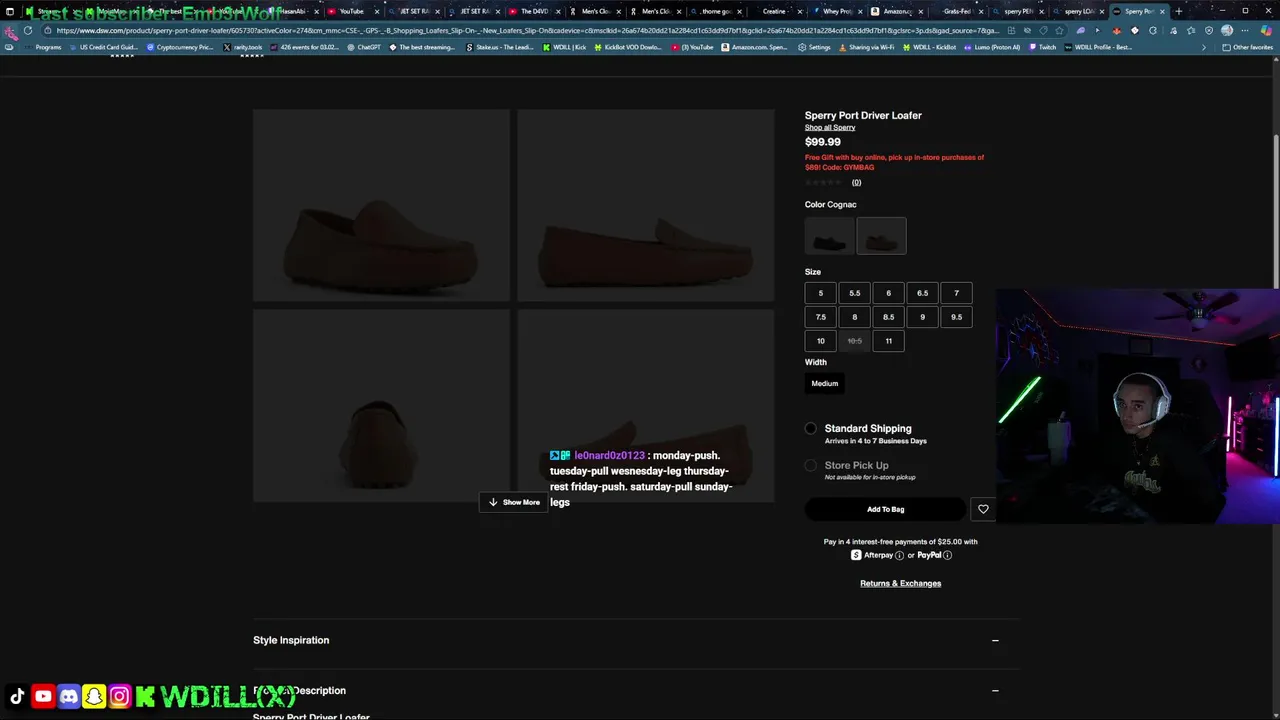The width and height of the screenshot is (1280, 720).
Task: Choose size 7
Action: click(956, 293)
